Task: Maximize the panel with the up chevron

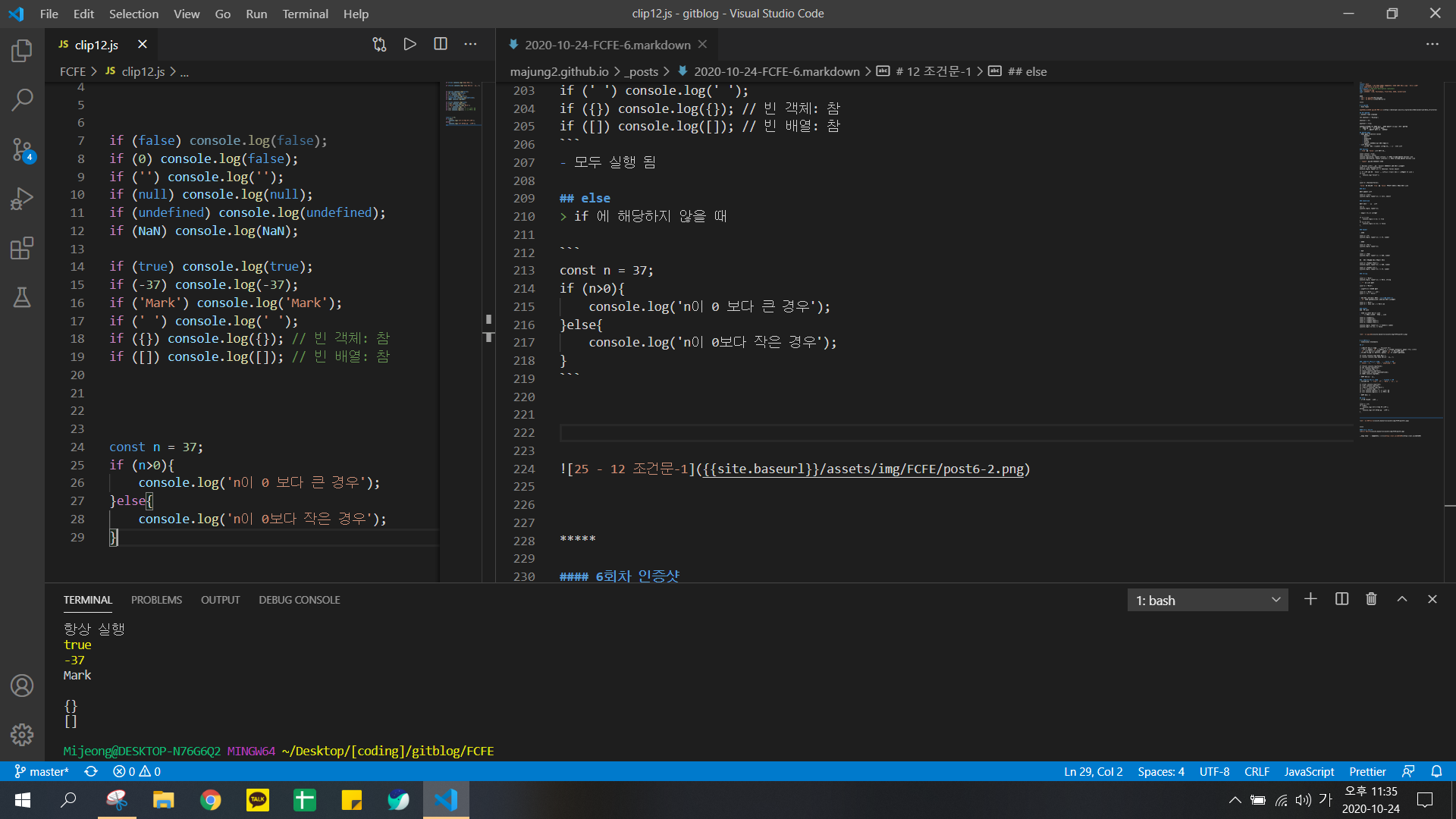Action: pos(1402,599)
